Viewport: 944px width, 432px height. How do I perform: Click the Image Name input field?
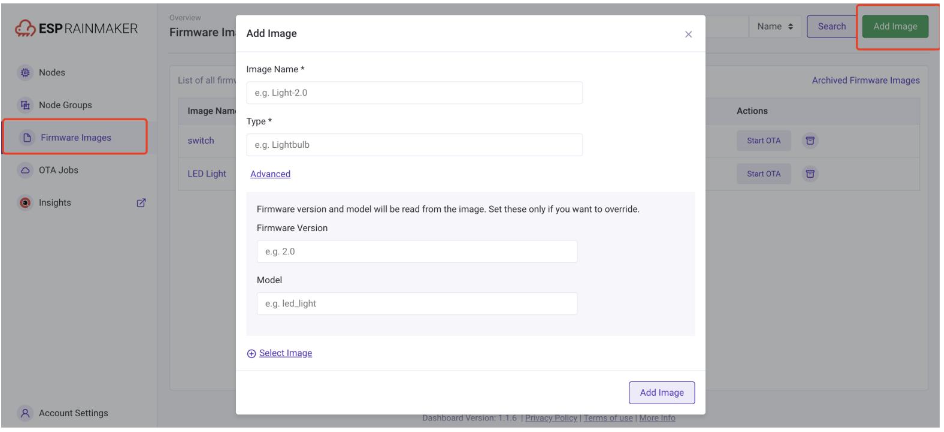414,93
